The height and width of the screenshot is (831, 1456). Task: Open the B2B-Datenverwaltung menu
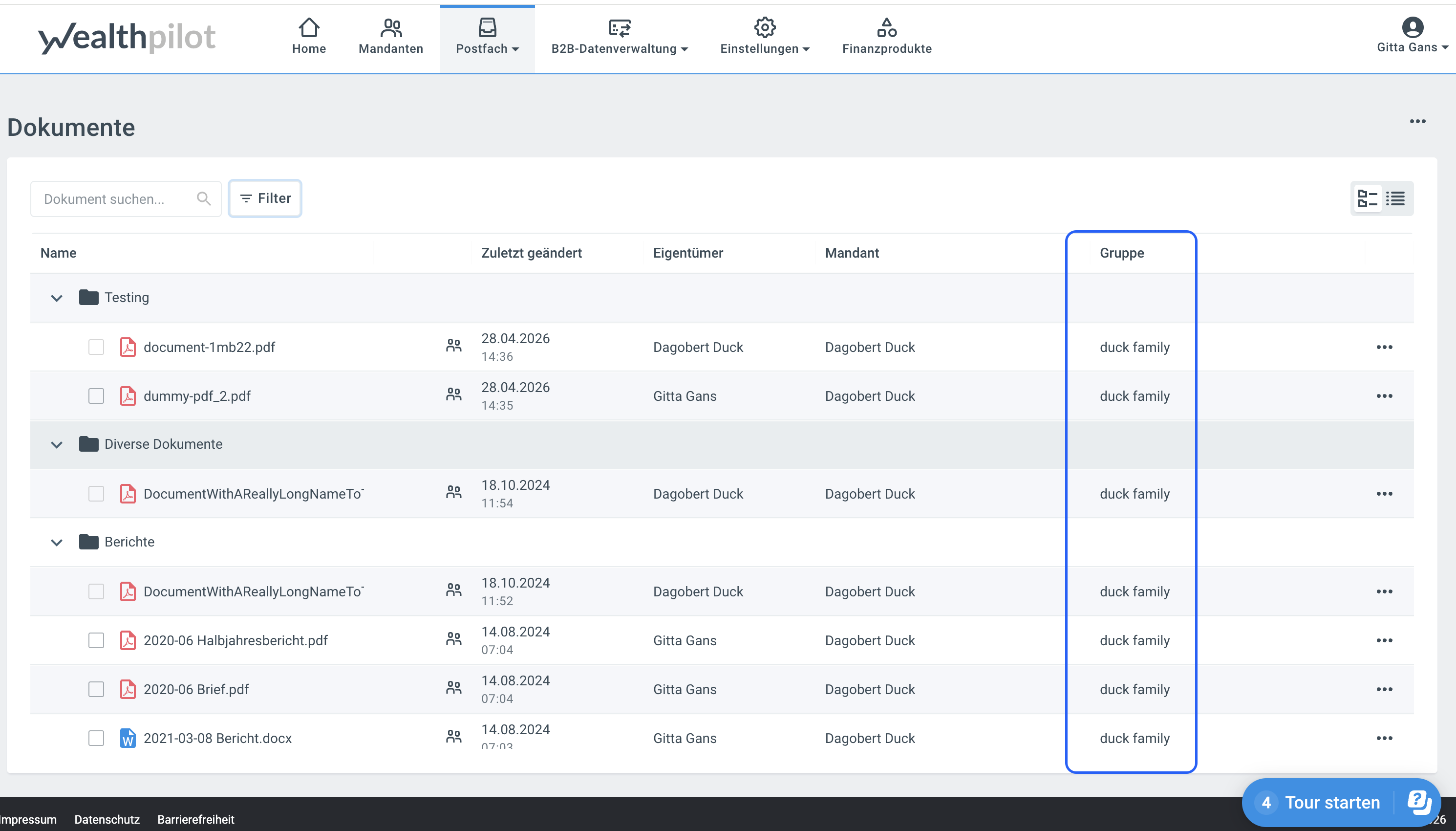click(x=620, y=38)
